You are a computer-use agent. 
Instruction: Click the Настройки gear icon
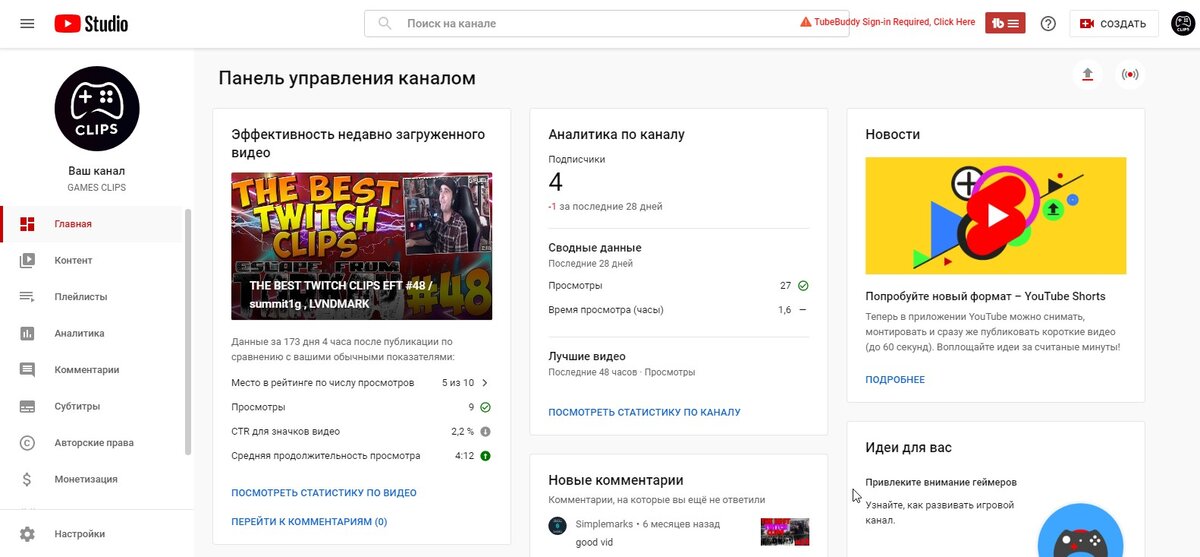(x=27, y=534)
